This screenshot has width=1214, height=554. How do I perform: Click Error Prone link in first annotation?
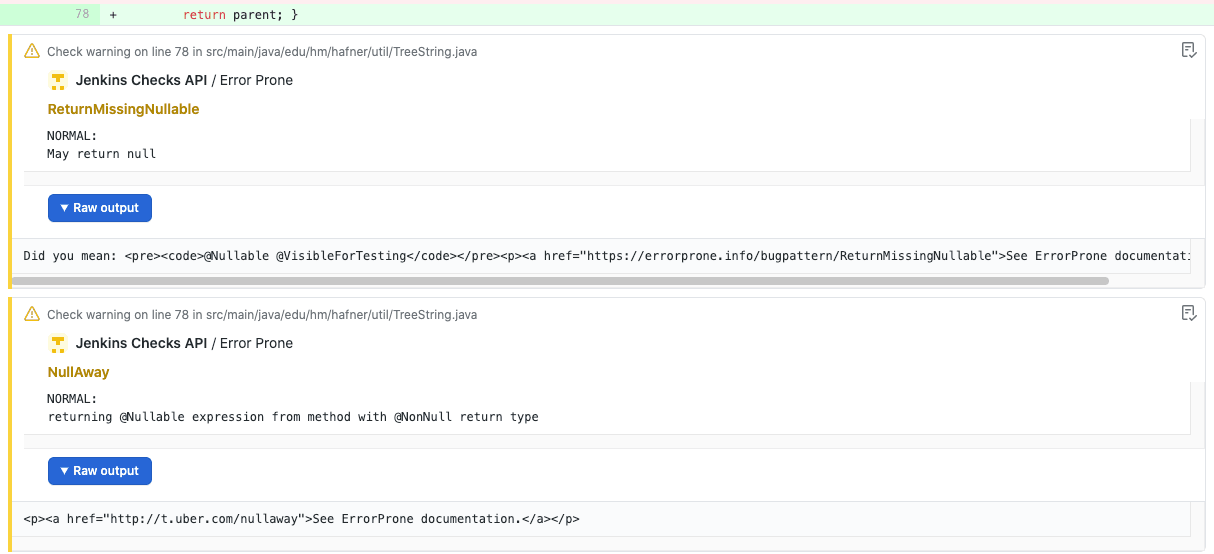[256, 81]
